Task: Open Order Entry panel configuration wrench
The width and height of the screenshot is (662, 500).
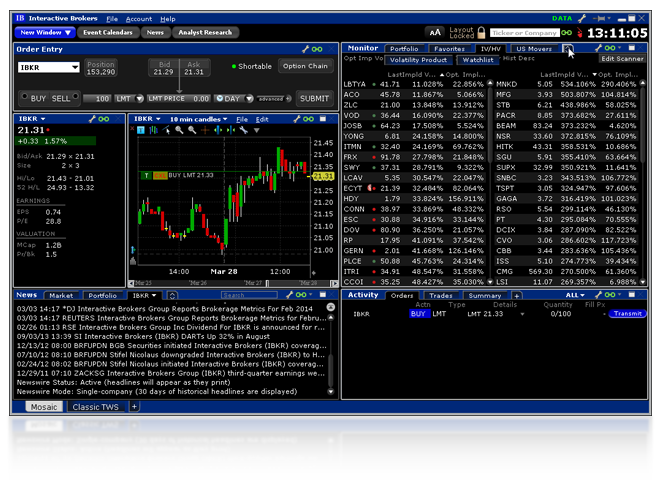Action: (x=306, y=49)
